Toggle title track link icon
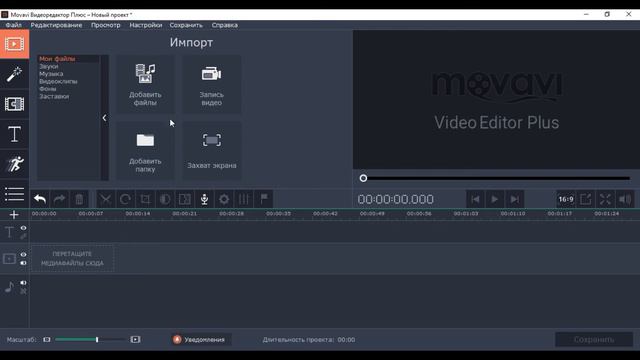 point(23,236)
